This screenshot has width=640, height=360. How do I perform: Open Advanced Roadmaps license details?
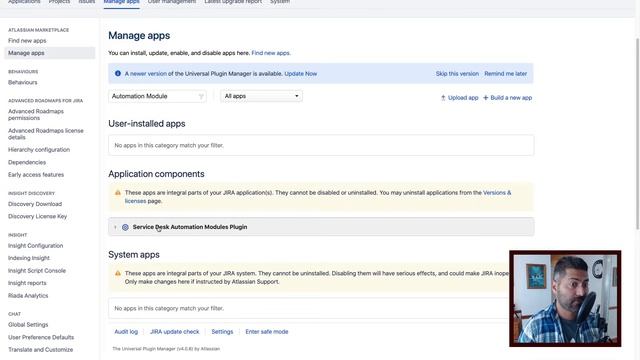point(46,134)
